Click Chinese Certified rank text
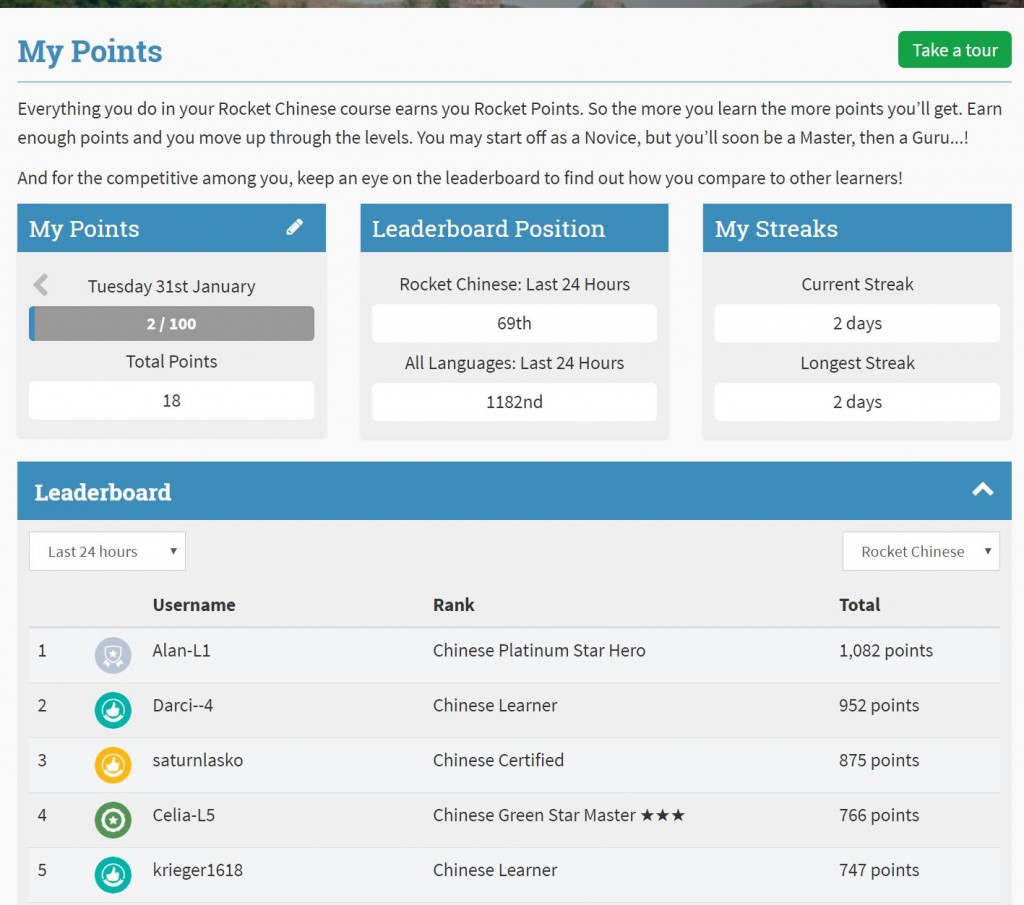The width and height of the screenshot is (1024, 905). click(498, 760)
